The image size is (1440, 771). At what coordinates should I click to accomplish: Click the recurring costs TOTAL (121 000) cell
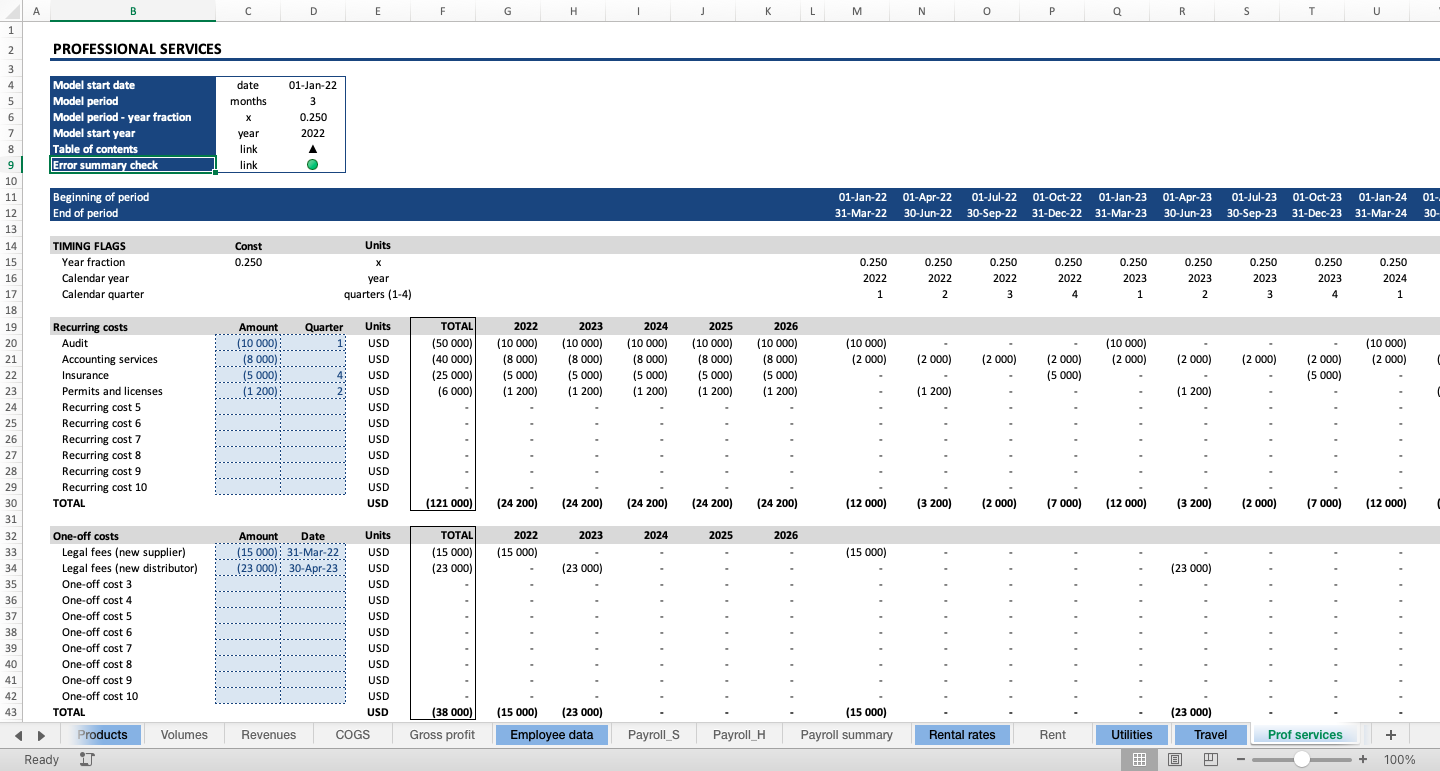(443, 503)
